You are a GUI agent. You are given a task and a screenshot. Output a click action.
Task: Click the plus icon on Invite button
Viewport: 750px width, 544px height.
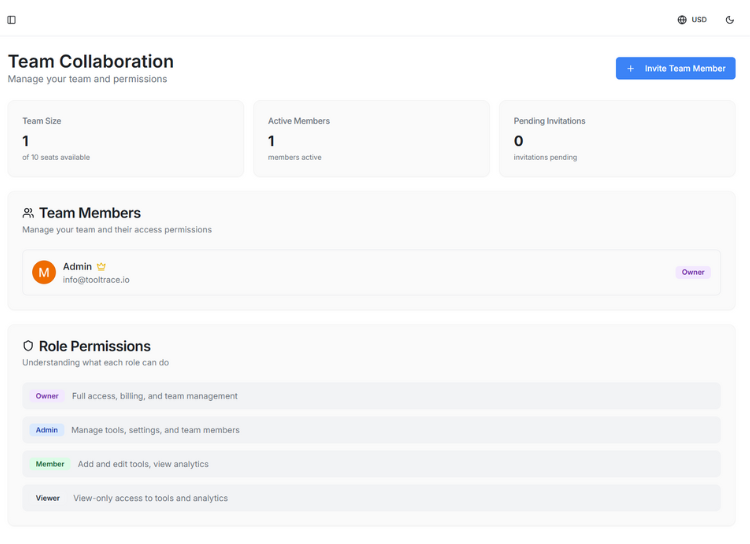click(631, 68)
